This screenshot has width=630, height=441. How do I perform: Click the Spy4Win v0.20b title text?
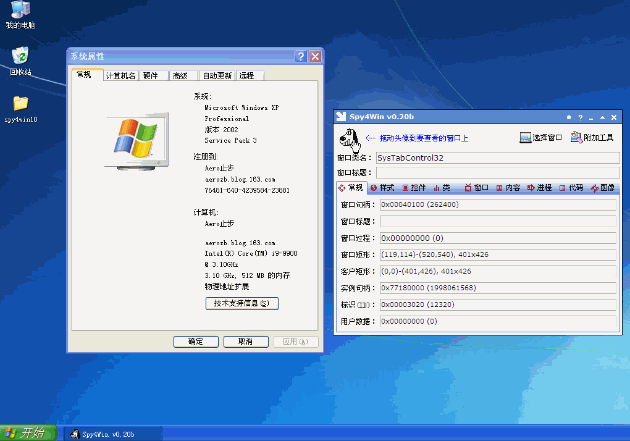pyautogui.click(x=381, y=117)
